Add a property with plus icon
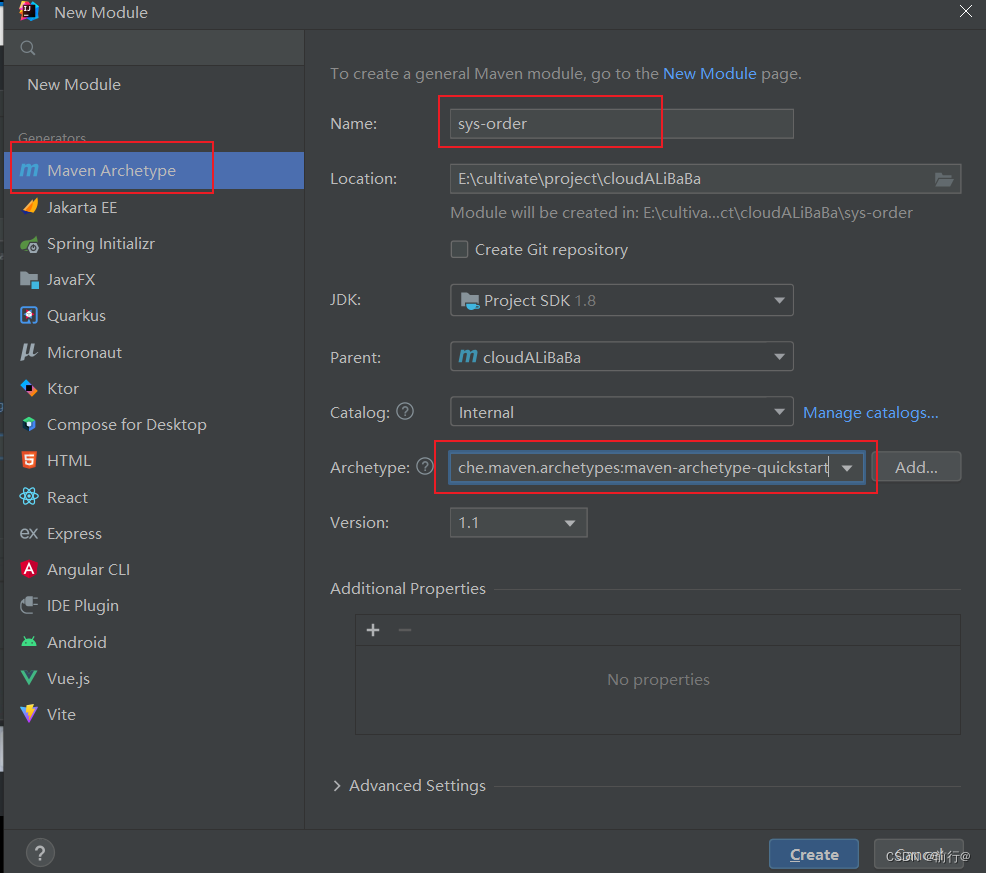This screenshot has height=873, width=986. [373, 630]
